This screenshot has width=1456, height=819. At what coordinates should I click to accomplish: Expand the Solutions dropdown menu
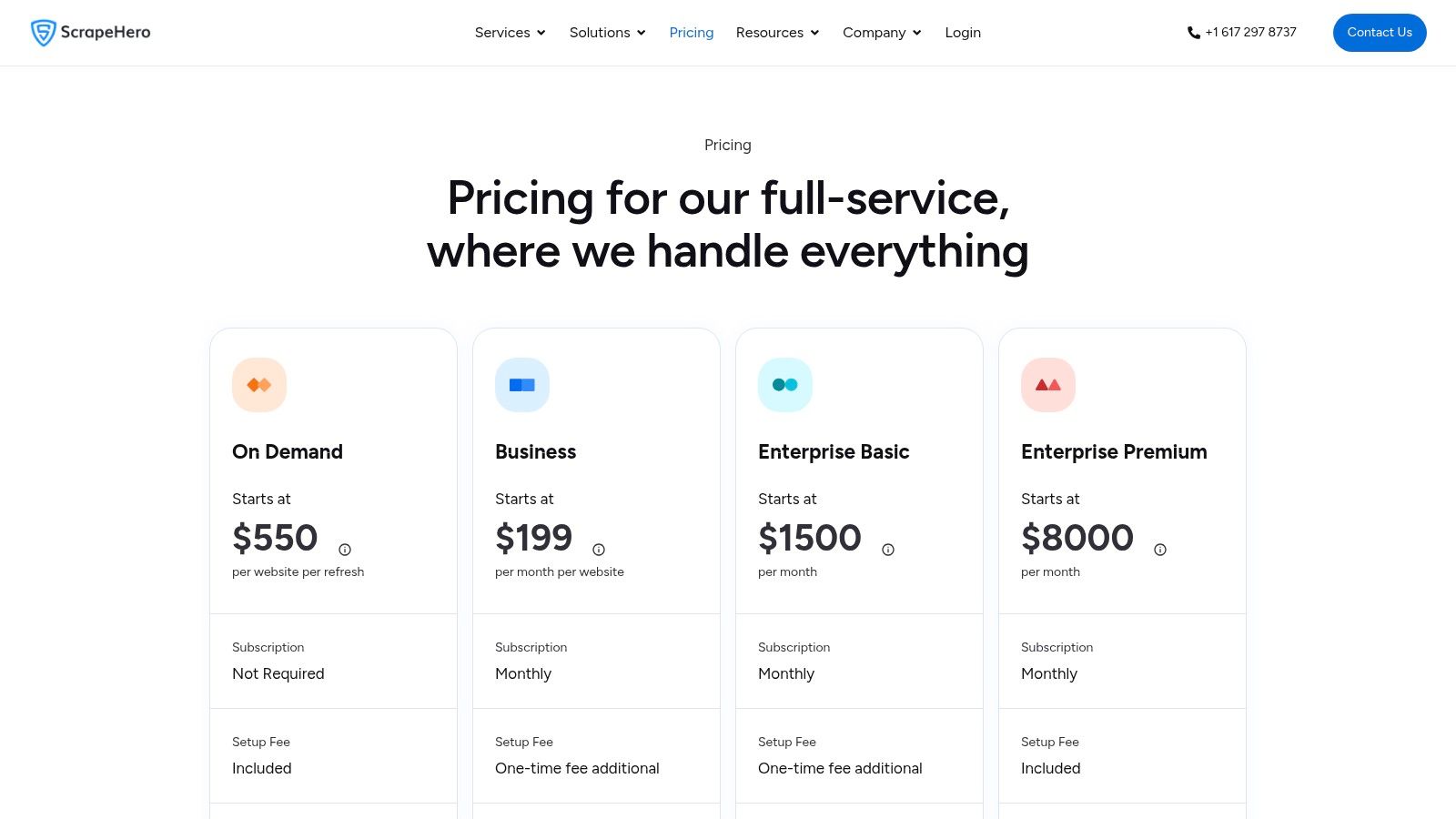607,33
